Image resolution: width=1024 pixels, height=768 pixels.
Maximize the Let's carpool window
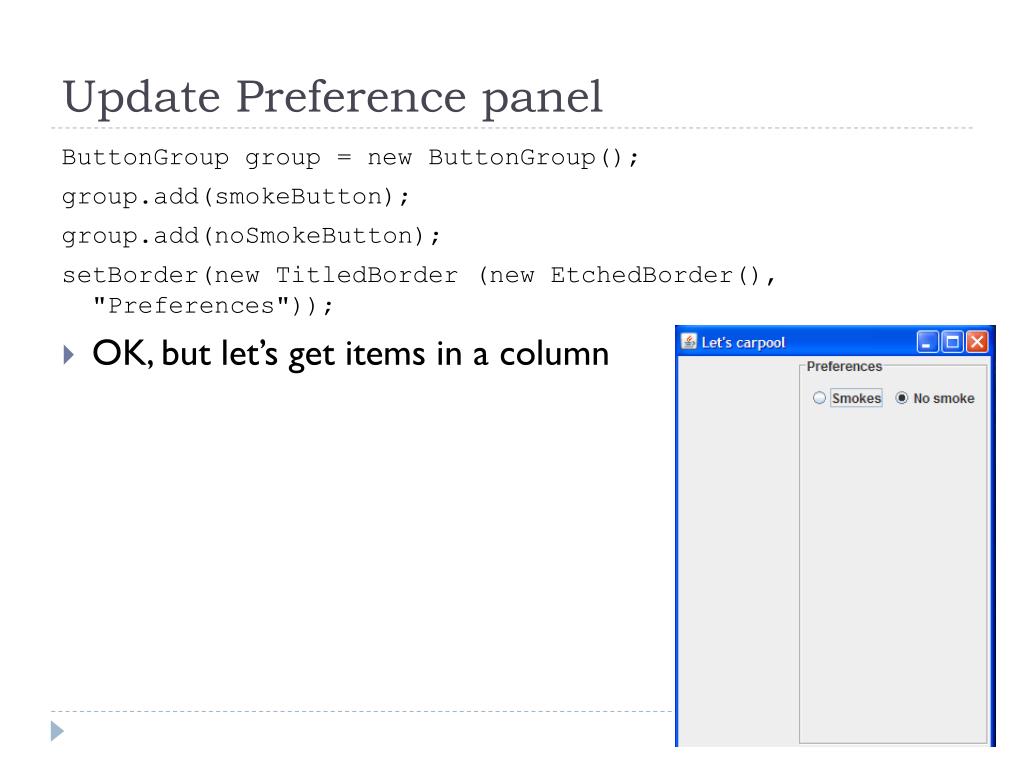[x=952, y=342]
